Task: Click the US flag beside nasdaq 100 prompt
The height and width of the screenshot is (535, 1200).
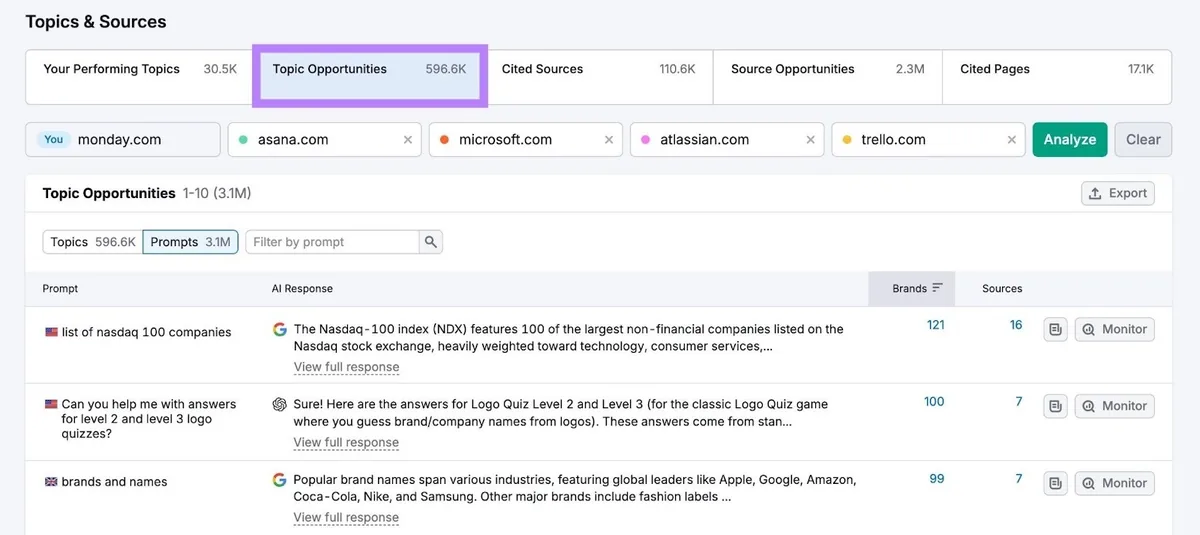Action: 51,332
